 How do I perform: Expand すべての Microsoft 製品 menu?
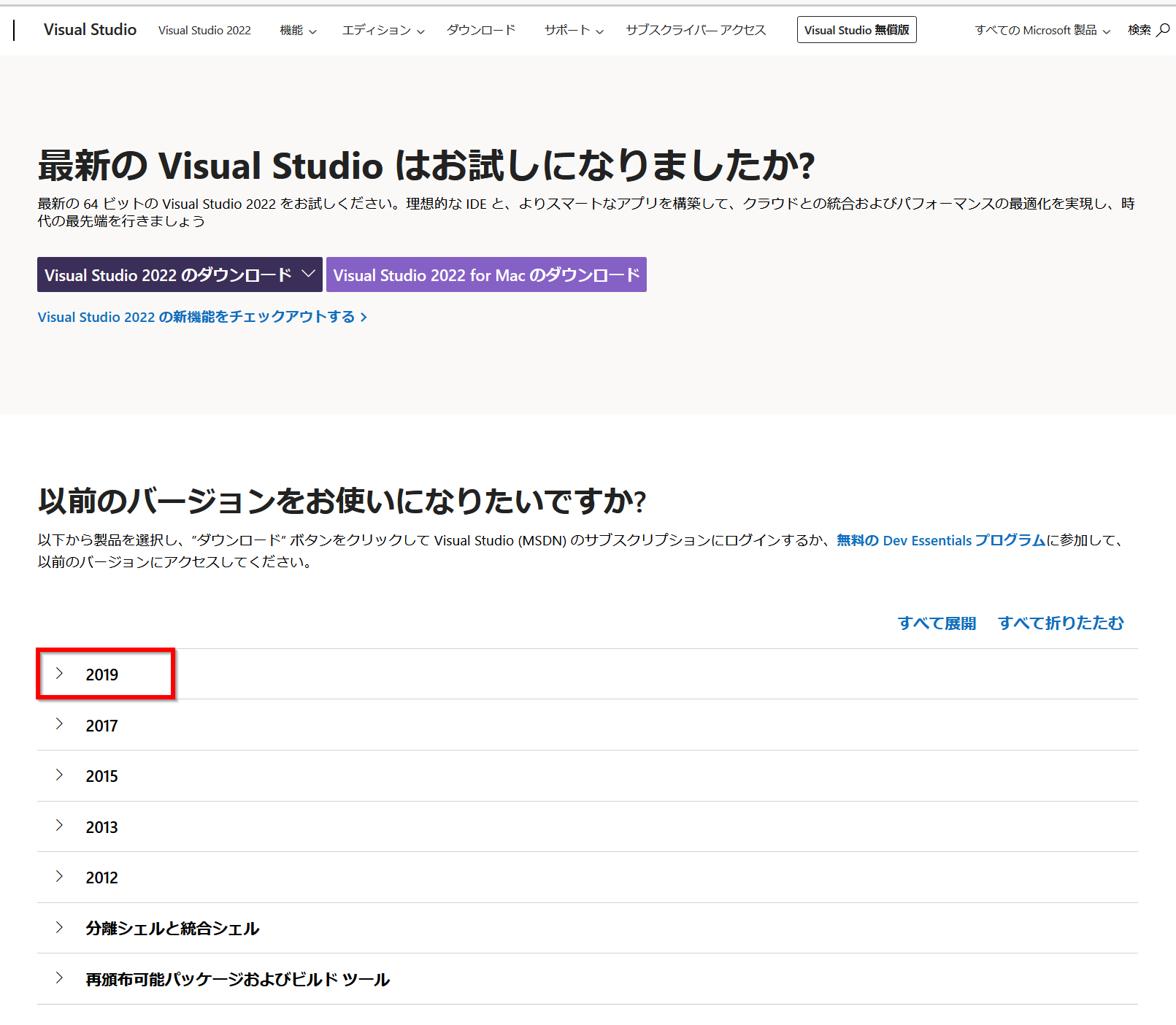pos(1042,30)
